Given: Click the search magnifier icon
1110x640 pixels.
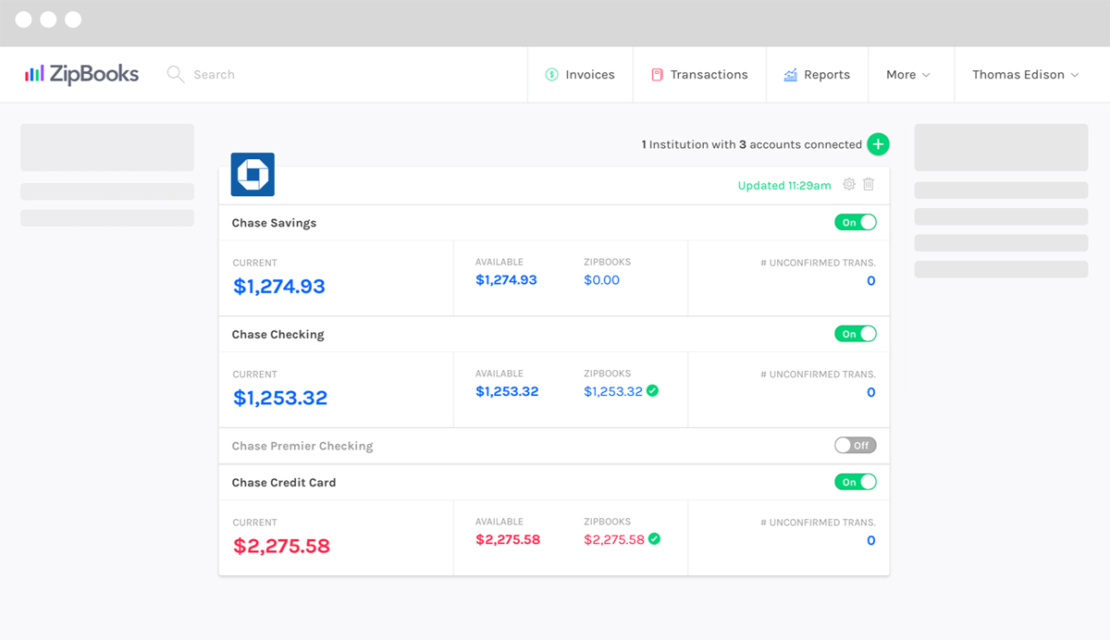Looking at the screenshot, I should pyautogui.click(x=175, y=73).
